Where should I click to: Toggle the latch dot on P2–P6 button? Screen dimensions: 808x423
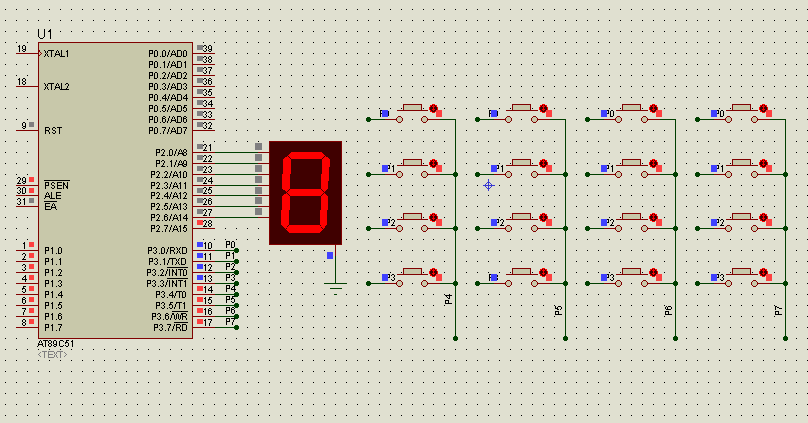click(653, 217)
